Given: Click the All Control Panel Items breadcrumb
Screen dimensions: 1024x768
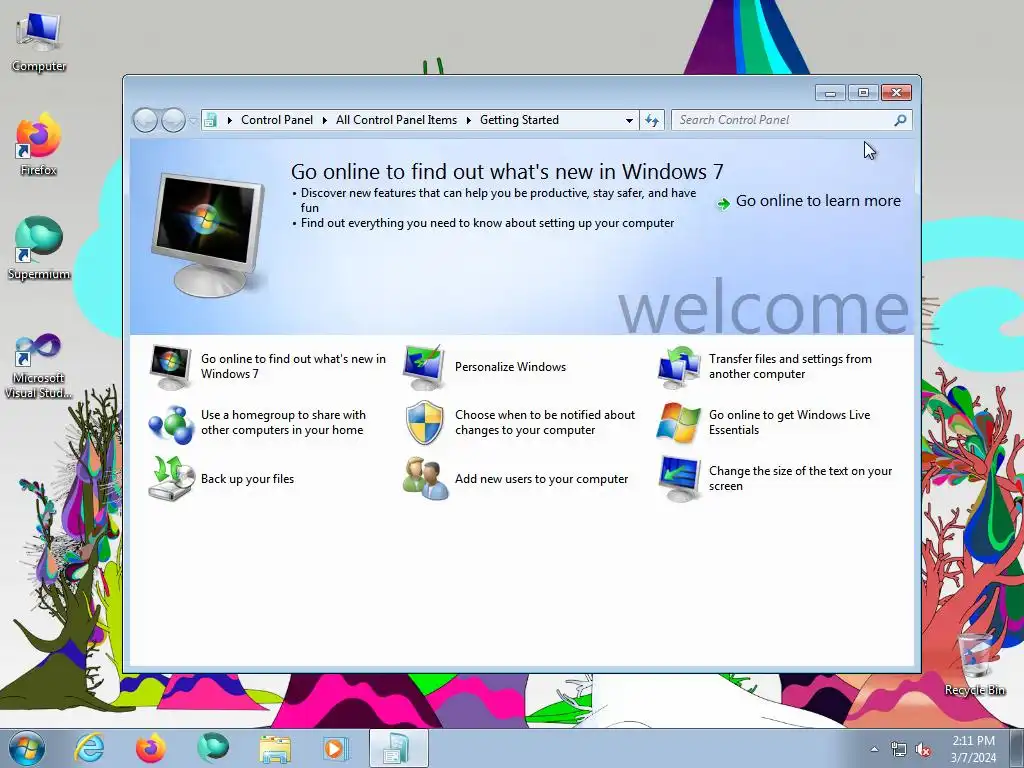Looking at the screenshot, I should (396, 120).
